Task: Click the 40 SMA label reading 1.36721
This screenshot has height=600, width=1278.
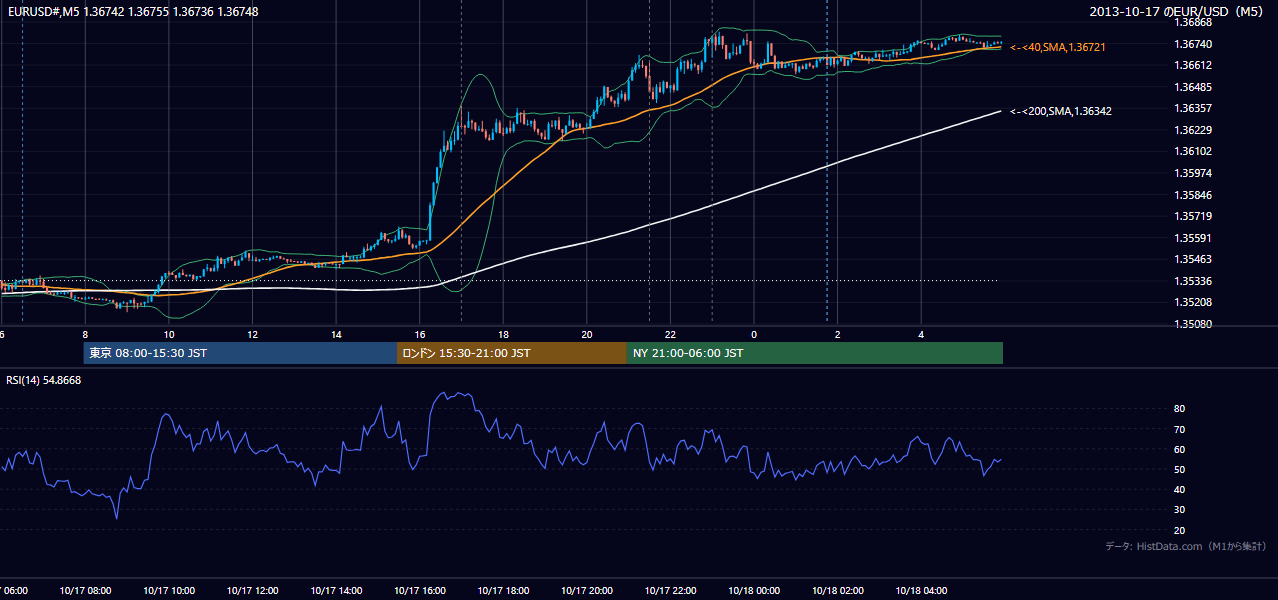Action: [x=1057, y=47]
